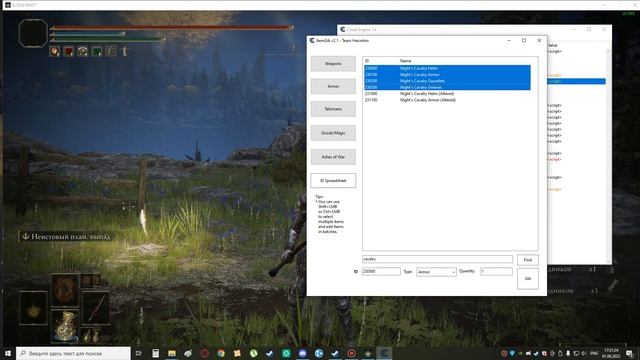Click the top spell quick slot in HUD

pos(65,290)
